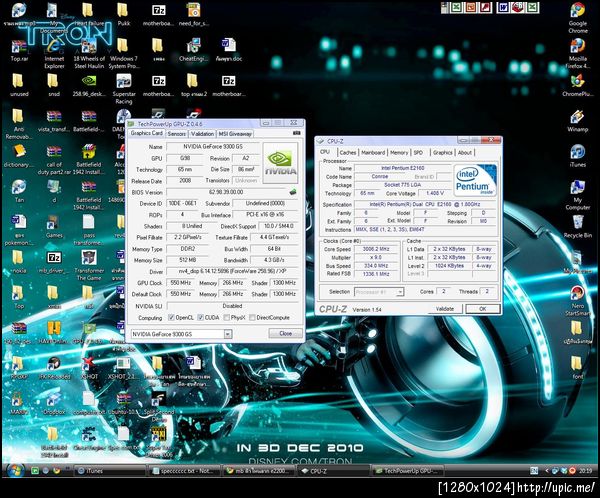Click the Word icon in Office shortcut bar

coord(503,7)
